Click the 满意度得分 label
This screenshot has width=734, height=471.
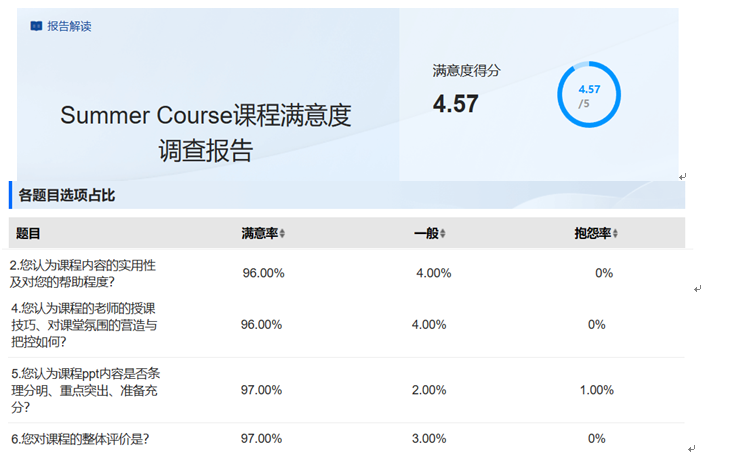coord(466,71)
